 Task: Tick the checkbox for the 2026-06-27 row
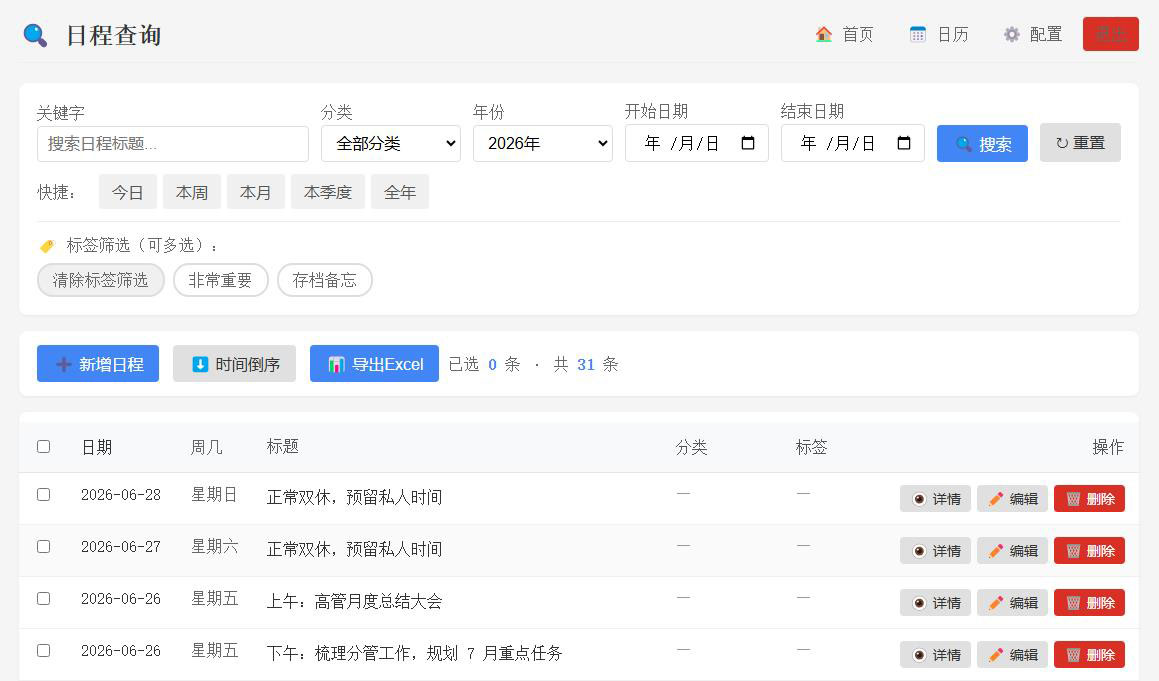point(44,546)
